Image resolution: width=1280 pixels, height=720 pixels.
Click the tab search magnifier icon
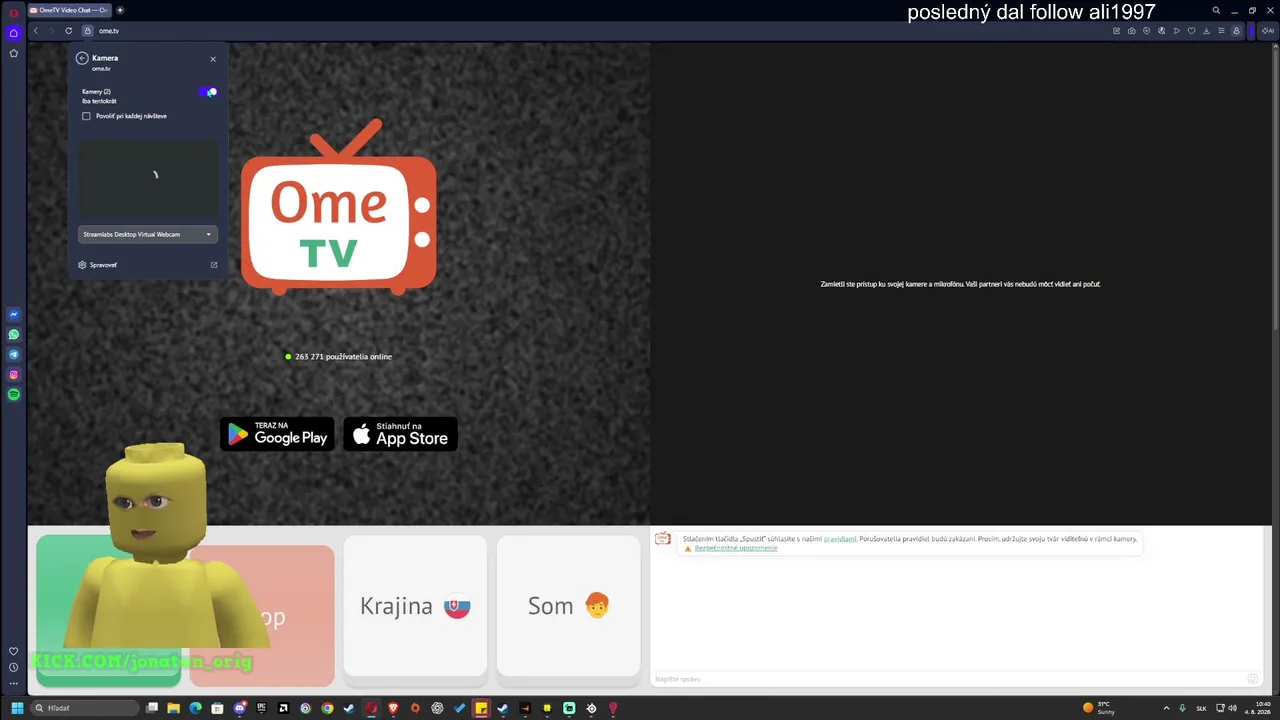point(1216,10)
